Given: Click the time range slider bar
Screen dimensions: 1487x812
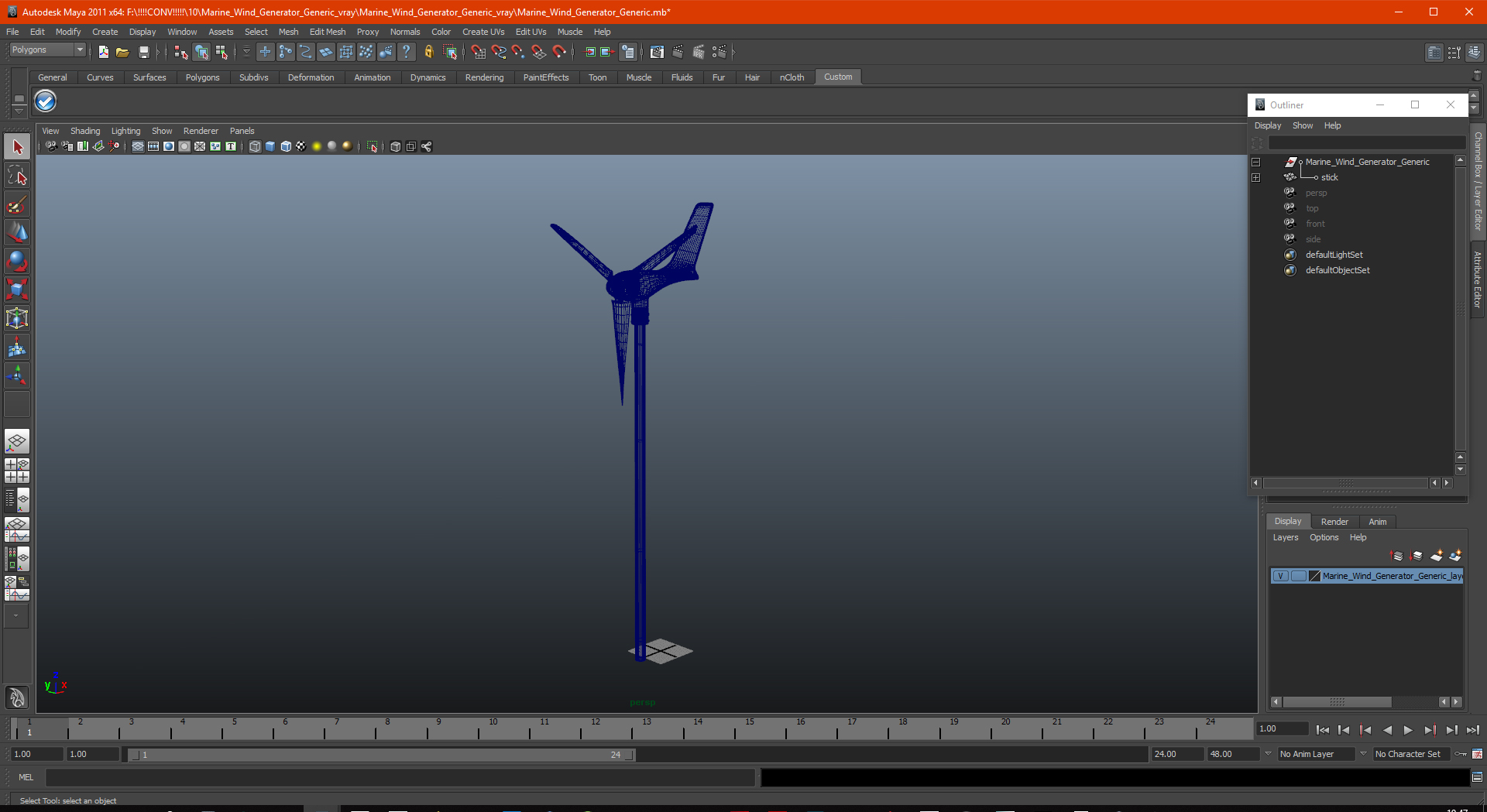Looking at the screenshot, I should click(x=381, y=755).
